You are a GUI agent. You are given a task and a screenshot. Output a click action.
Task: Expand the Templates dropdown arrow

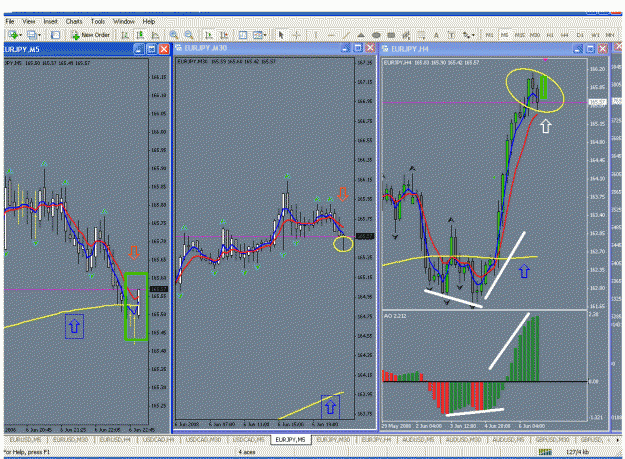[265, 35]
